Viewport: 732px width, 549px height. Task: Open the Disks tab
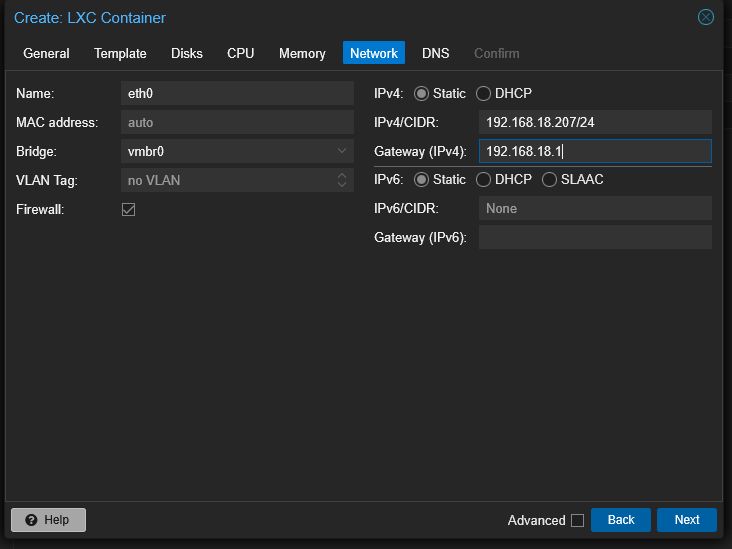tap(187, 53)
